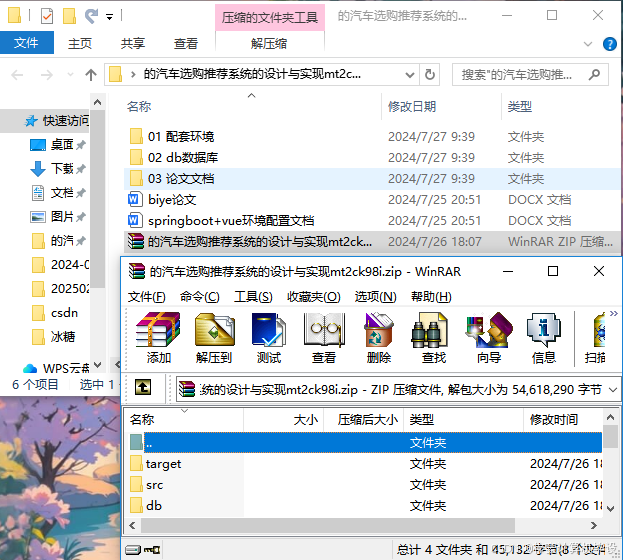
Task: Click the Extract To (解压到) icon
Action: coord(214,338)
